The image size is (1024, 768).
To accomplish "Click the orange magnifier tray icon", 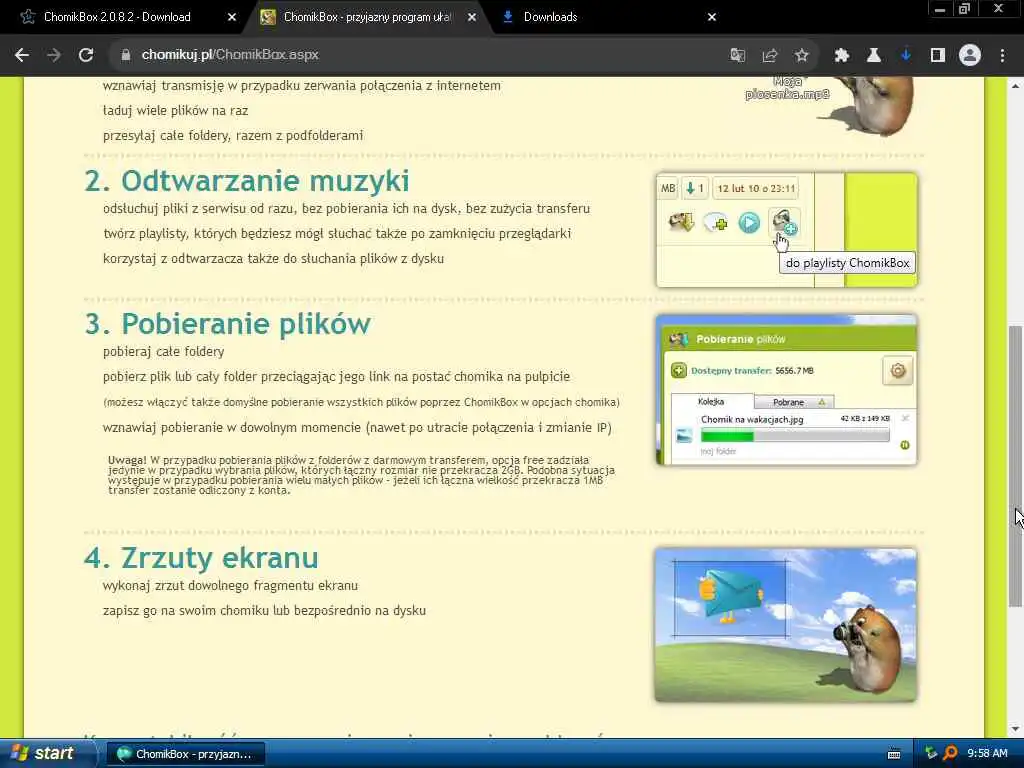I will tap(950, 754).
